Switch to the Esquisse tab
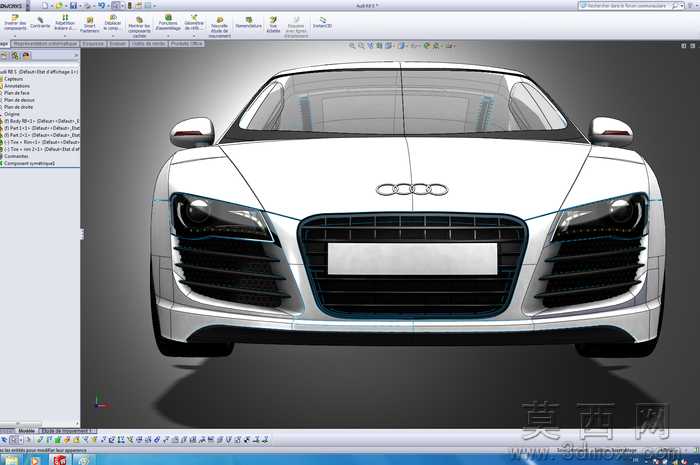 click(x=93, y=44)
